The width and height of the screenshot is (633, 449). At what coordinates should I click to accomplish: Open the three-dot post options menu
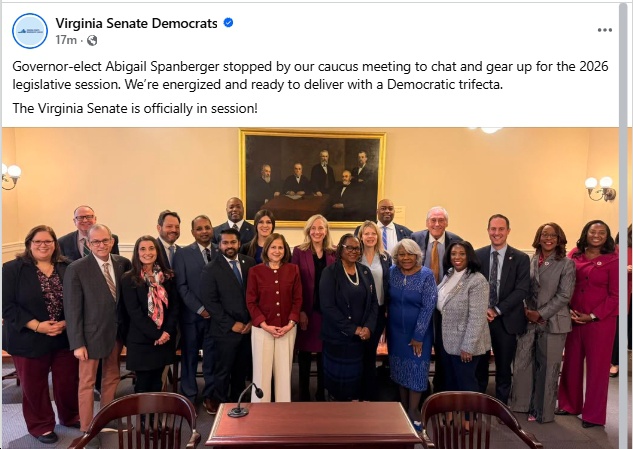pos(604,30)
